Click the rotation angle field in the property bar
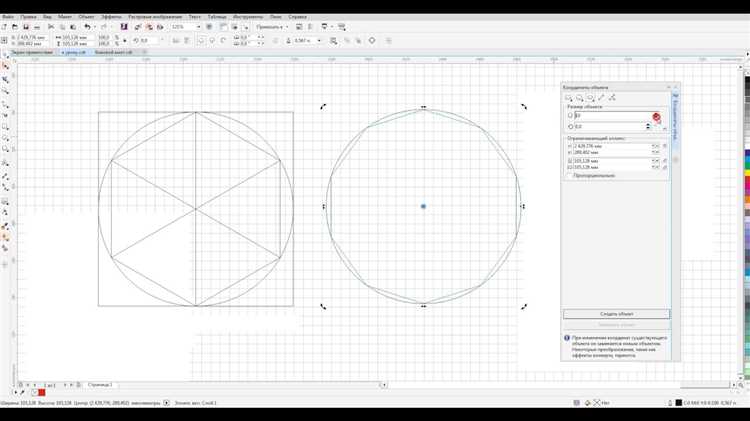The height and width of the screenshot is (421, 750). (148, 41)
